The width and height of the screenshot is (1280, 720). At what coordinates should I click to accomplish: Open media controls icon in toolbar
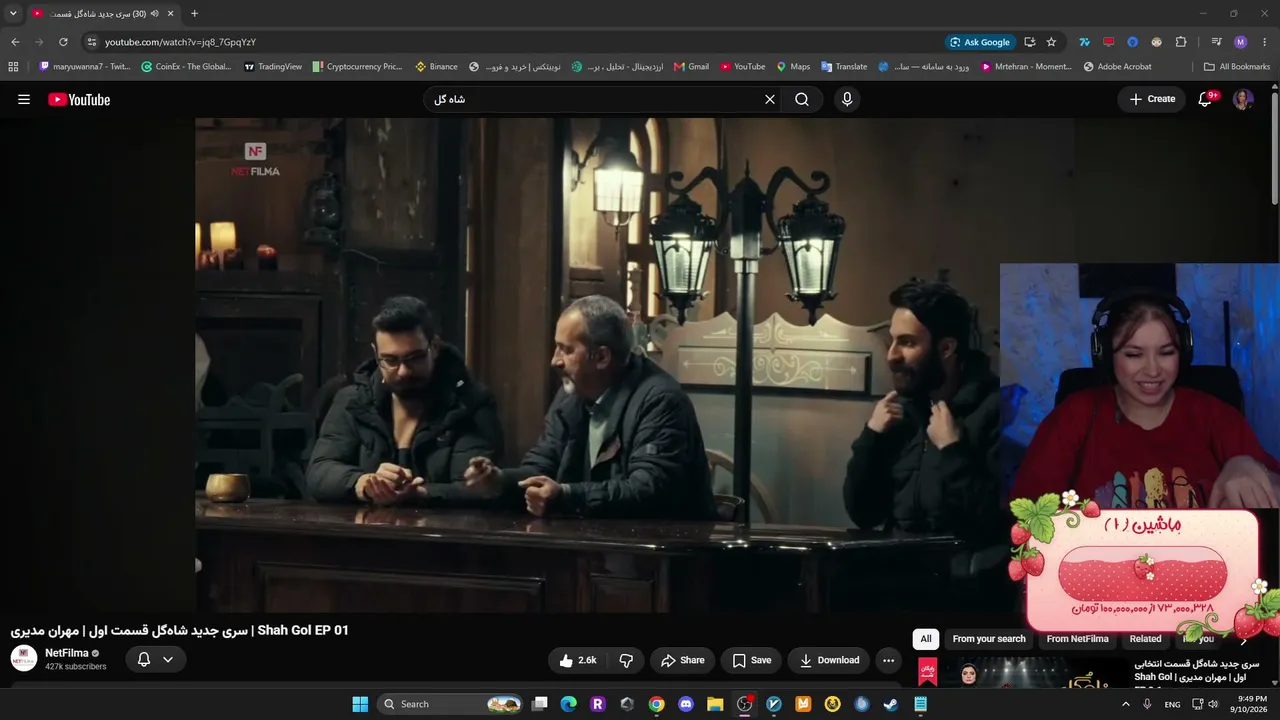coord(1216,42)
